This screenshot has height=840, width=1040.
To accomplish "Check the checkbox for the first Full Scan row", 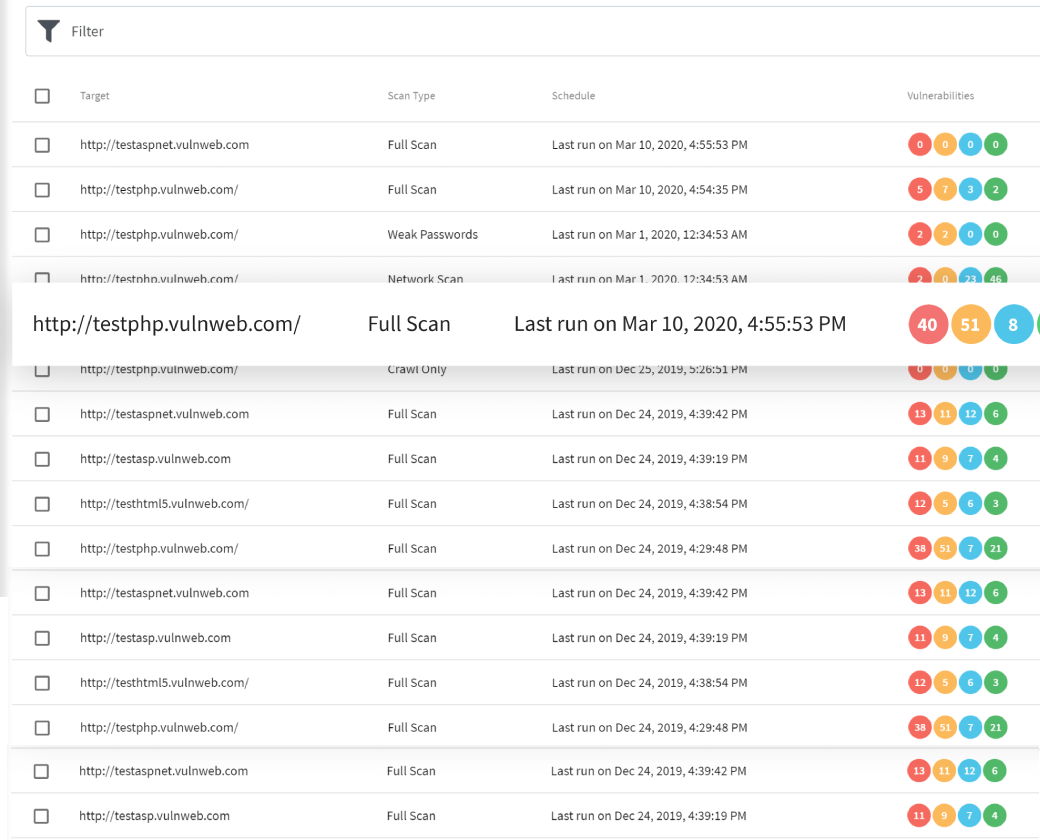I will [x=42, y=144].
